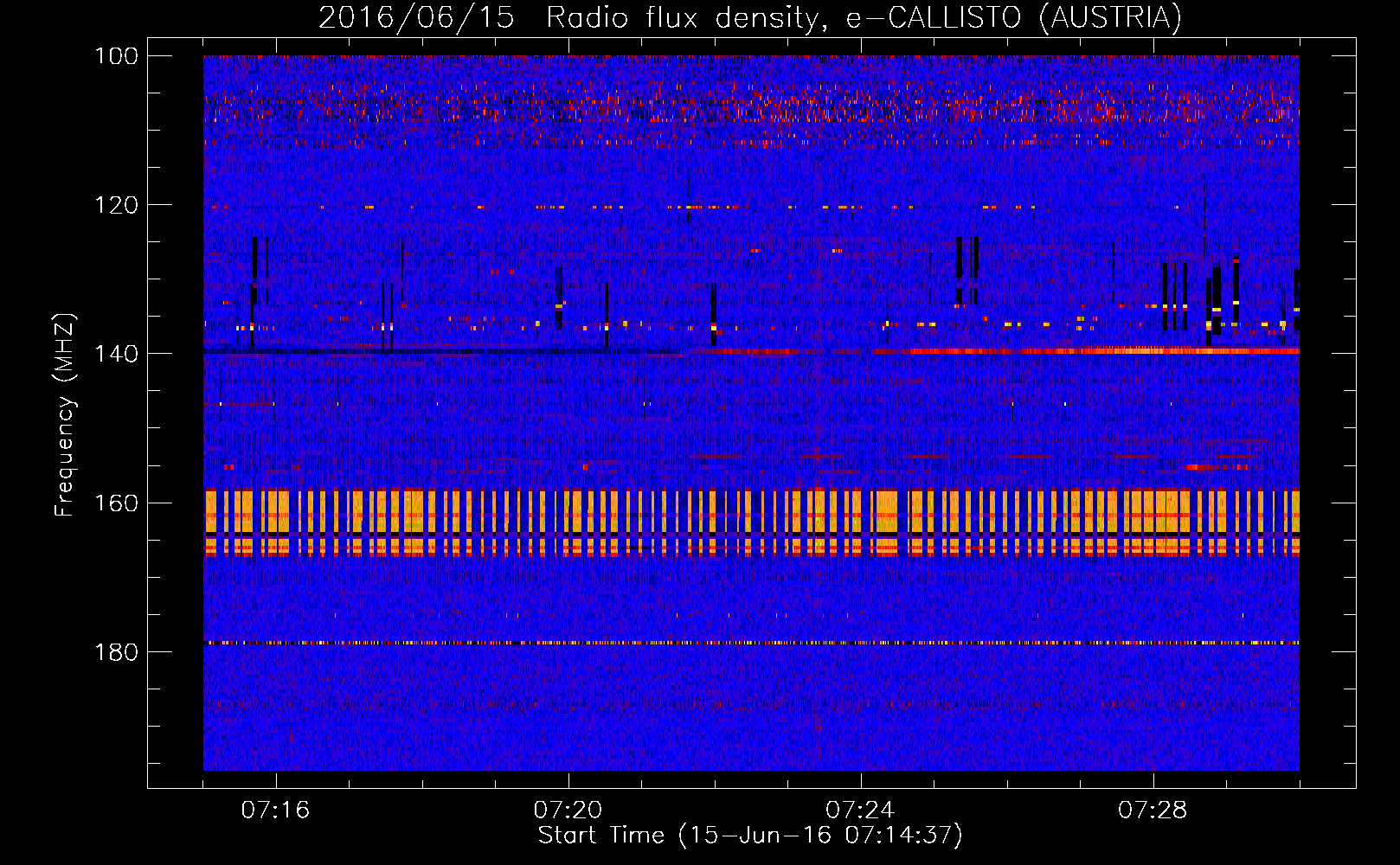Image resolution: width=1400 pixels, height=865 pixels.
Task: Click the "Radio flux density" title text
Action: click(681, 17)
